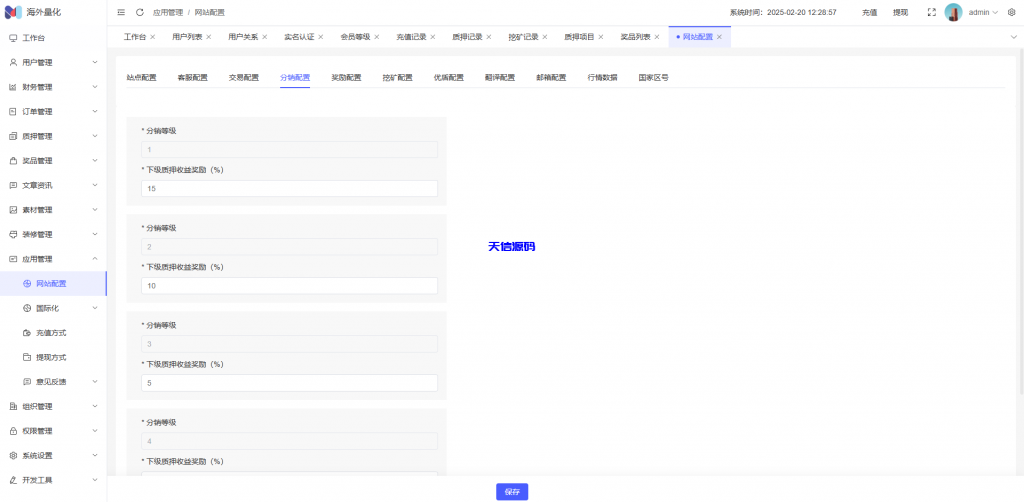Screen dimensions: 1024x502
Task: Open the tab list dropdown arrow at right
Action: (1014, 37)
